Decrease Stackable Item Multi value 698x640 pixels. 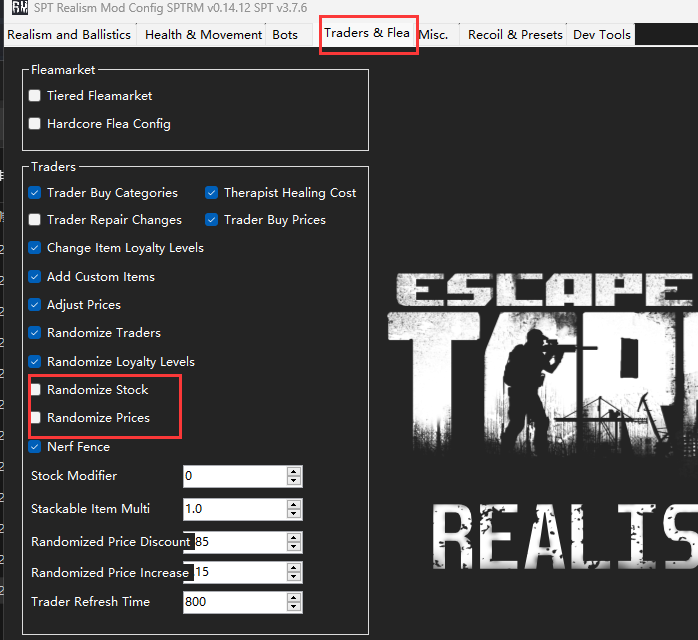[x=294, y=514]
